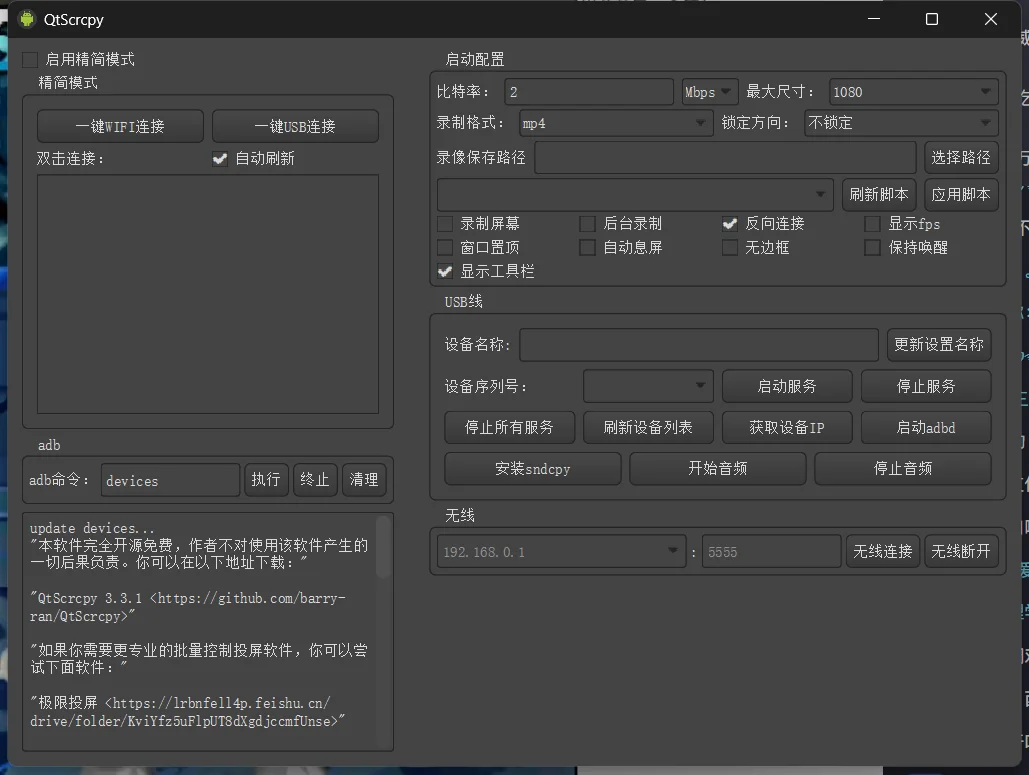Click the 无线连接 button
Screen dimensions: 1029x775
tap(883, 551)
